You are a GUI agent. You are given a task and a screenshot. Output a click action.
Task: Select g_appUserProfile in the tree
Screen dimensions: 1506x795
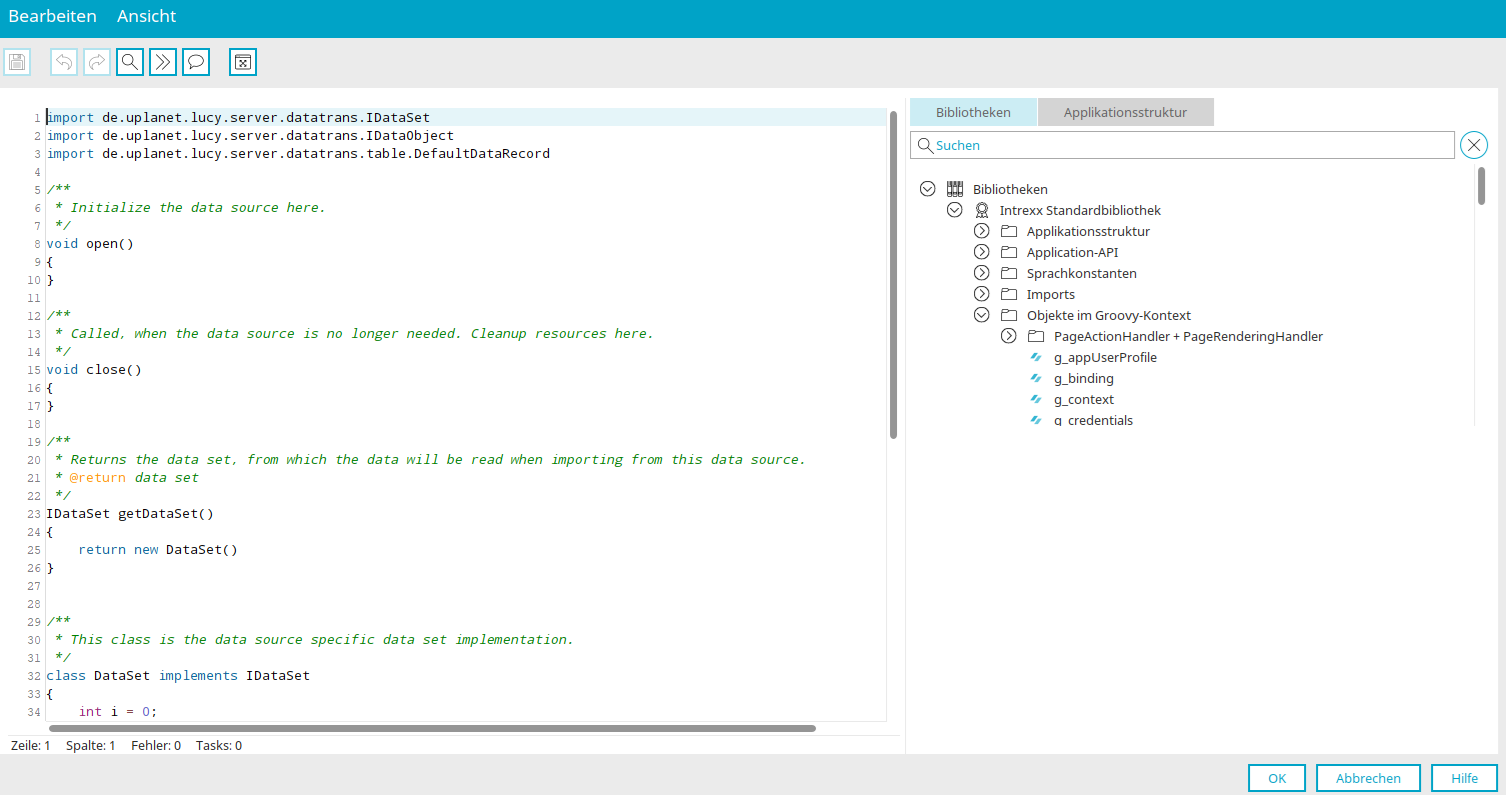click(1105, 357)
